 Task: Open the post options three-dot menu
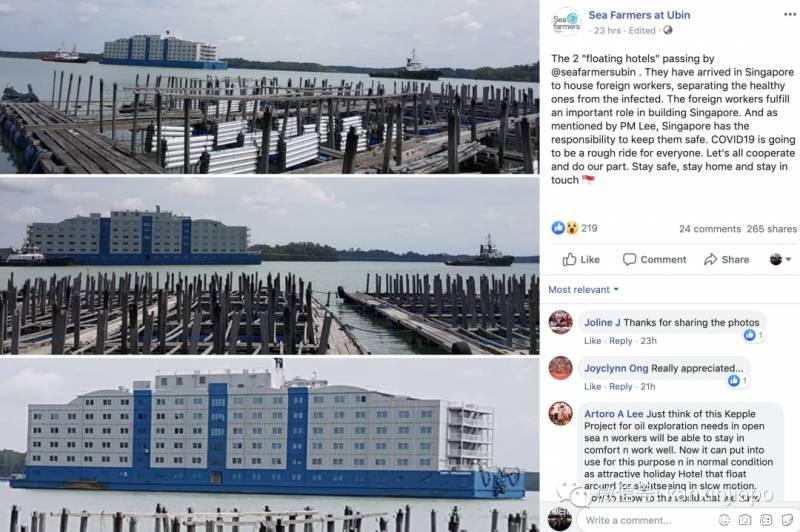(790, 14)
